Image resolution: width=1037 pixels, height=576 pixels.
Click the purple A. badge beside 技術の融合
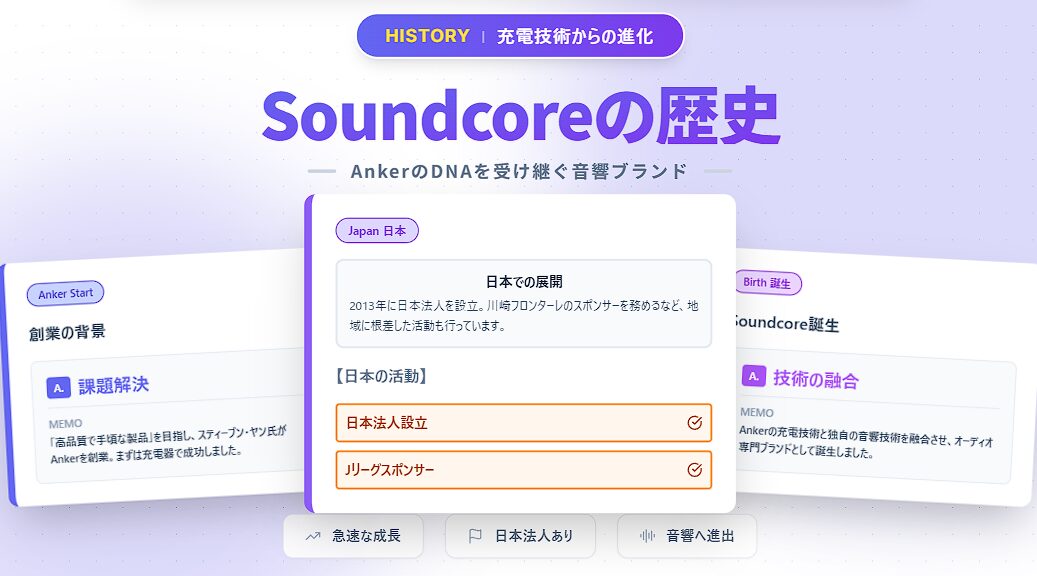pyautogui.click(x=753, y=376)
